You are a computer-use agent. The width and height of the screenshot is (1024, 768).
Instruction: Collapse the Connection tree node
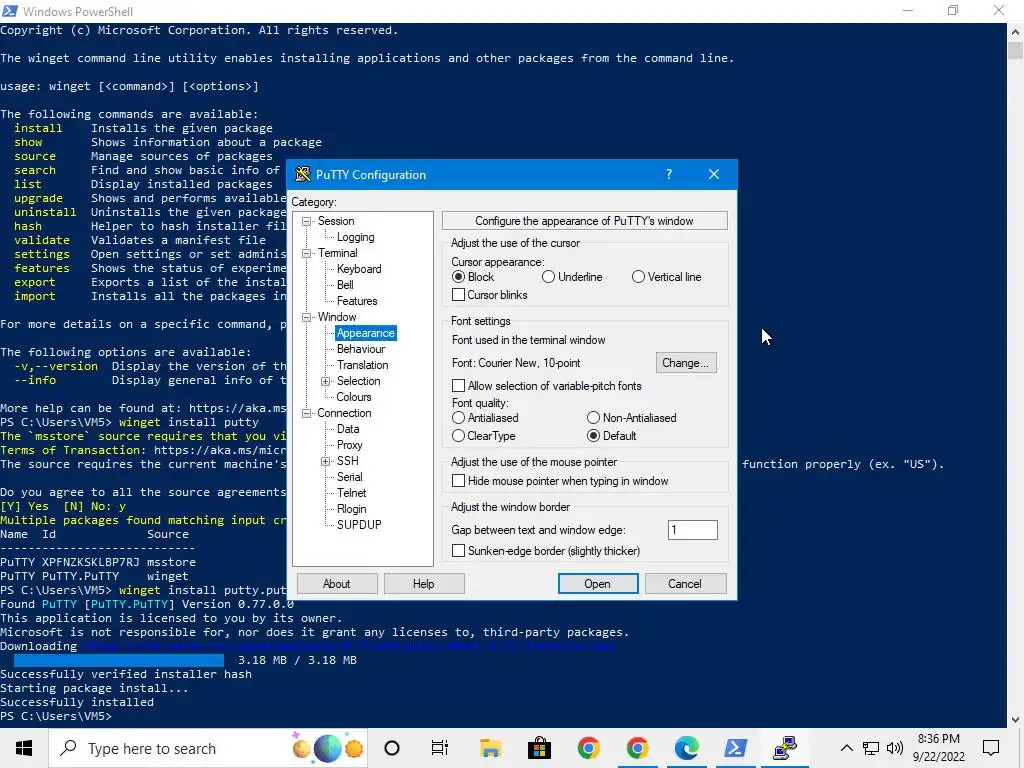[x=306, y=413]
